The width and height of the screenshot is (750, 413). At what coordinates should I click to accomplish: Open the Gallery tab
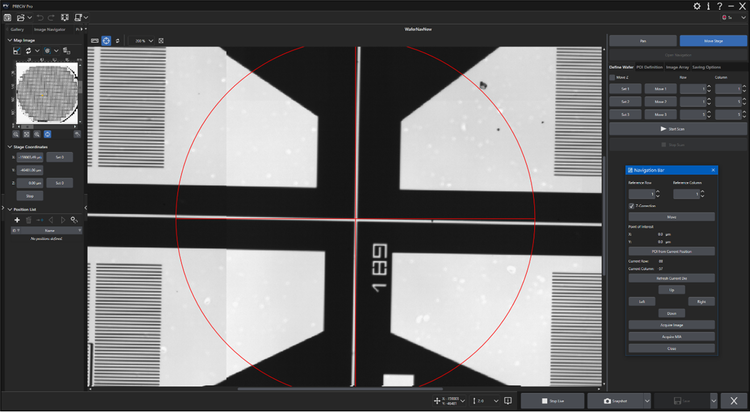click(x=17, y=29)
